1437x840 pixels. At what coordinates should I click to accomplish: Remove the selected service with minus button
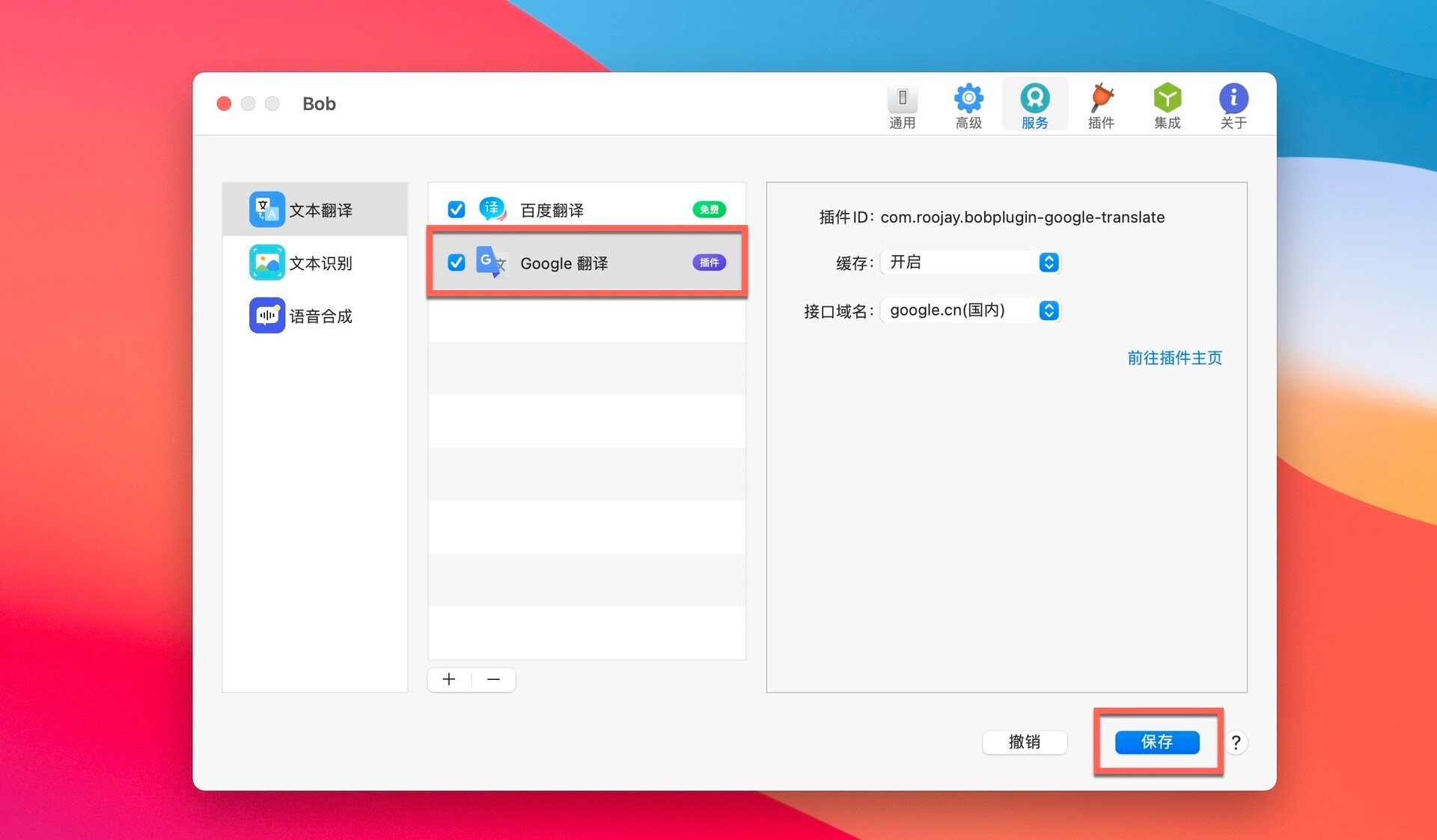(493, 679)
